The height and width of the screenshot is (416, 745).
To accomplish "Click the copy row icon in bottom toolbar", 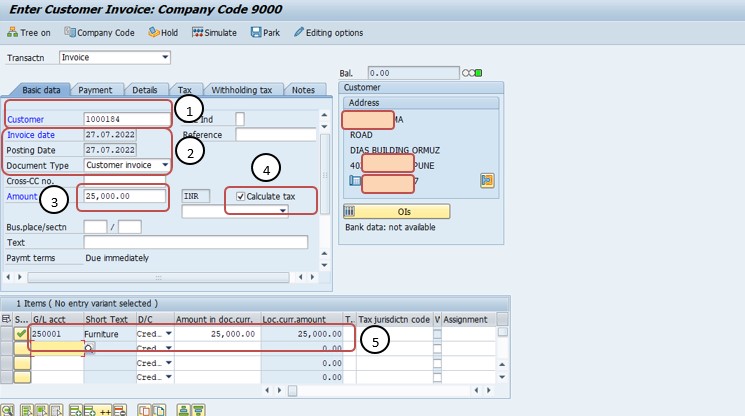I will [x=144, y=410].
